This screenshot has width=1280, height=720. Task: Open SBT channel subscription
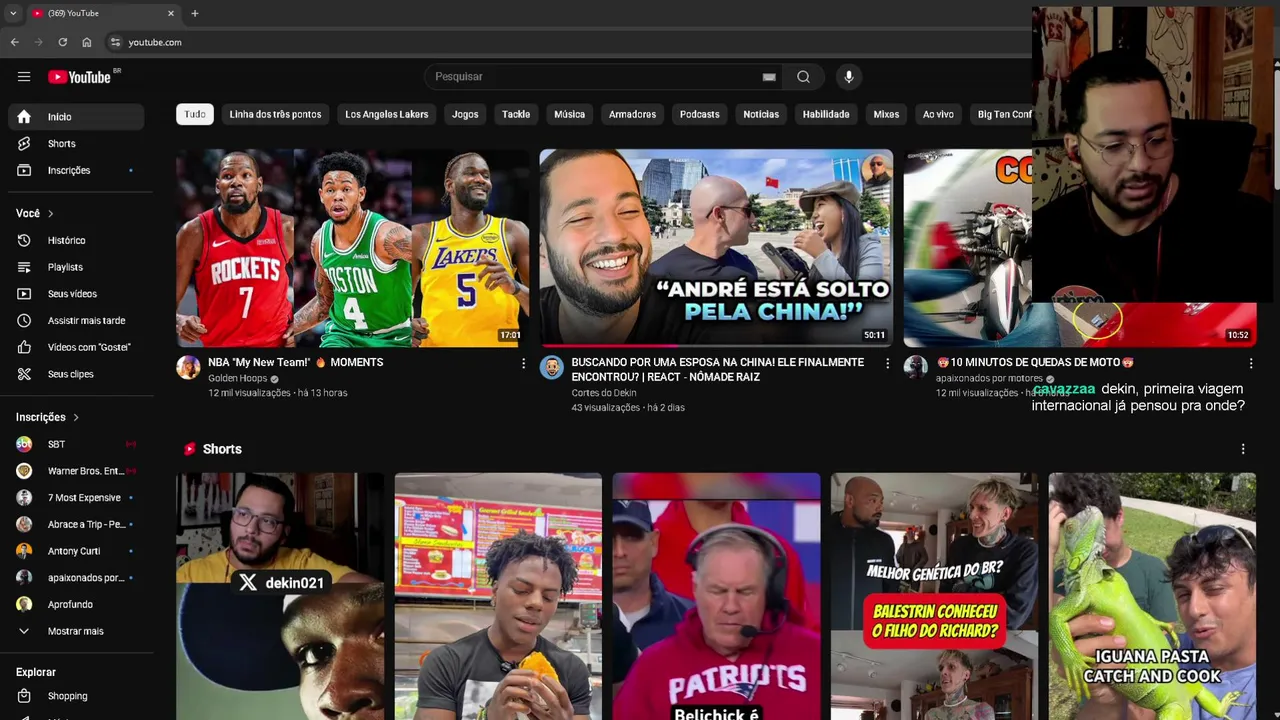pyautogui.click(x=76, y=444)
